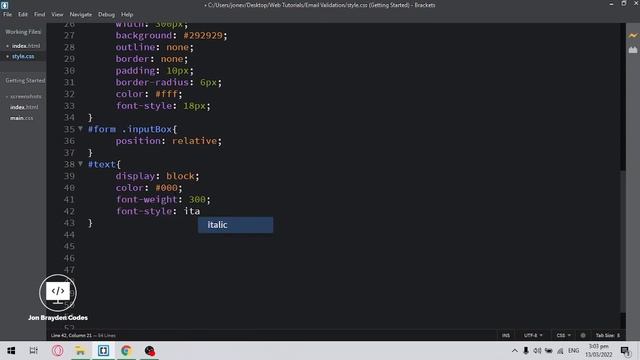Image resolution: width=640 pixels, height=360 pixels.
Task: Click the #292929 background color value
Action: [x=202, y=36]
